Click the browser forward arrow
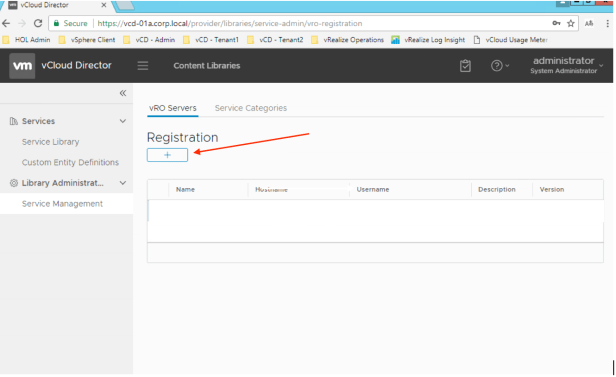616x377 pixels. point(22,24)
